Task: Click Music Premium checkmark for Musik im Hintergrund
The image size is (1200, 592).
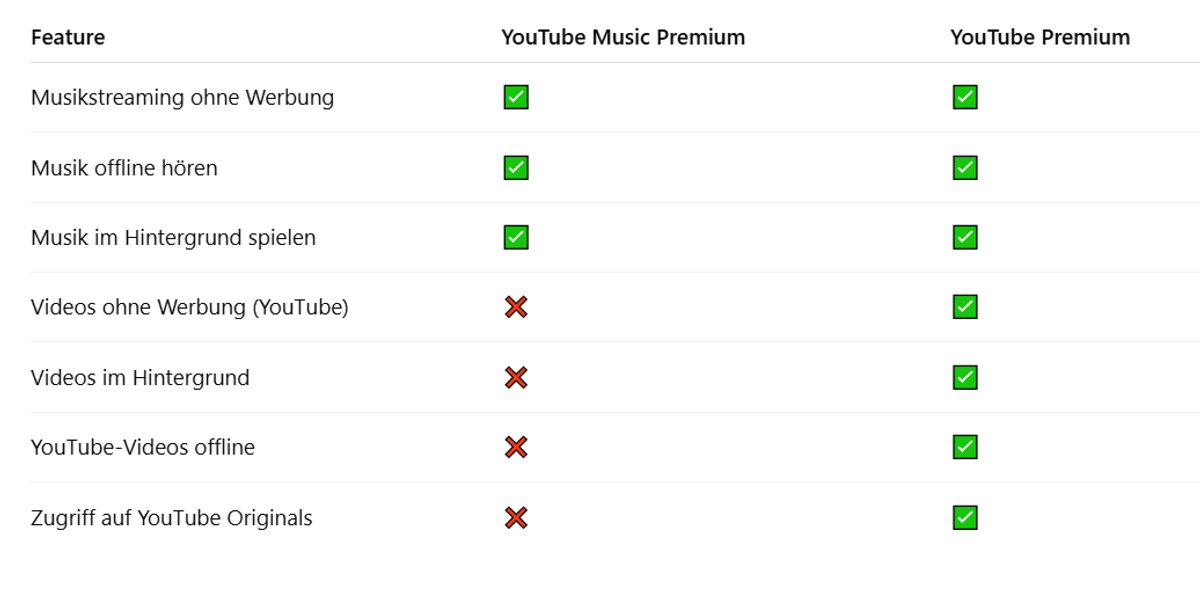Action: coord(516,237)
